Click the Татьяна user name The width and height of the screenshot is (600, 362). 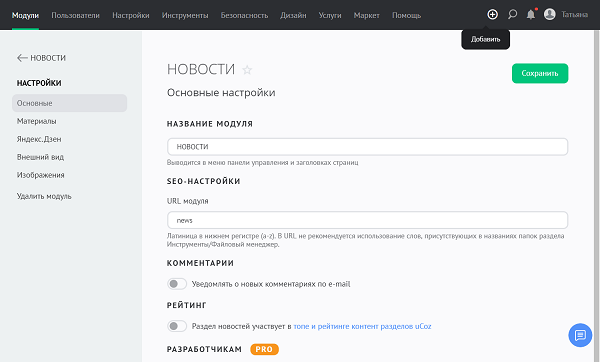pos(574,15)
